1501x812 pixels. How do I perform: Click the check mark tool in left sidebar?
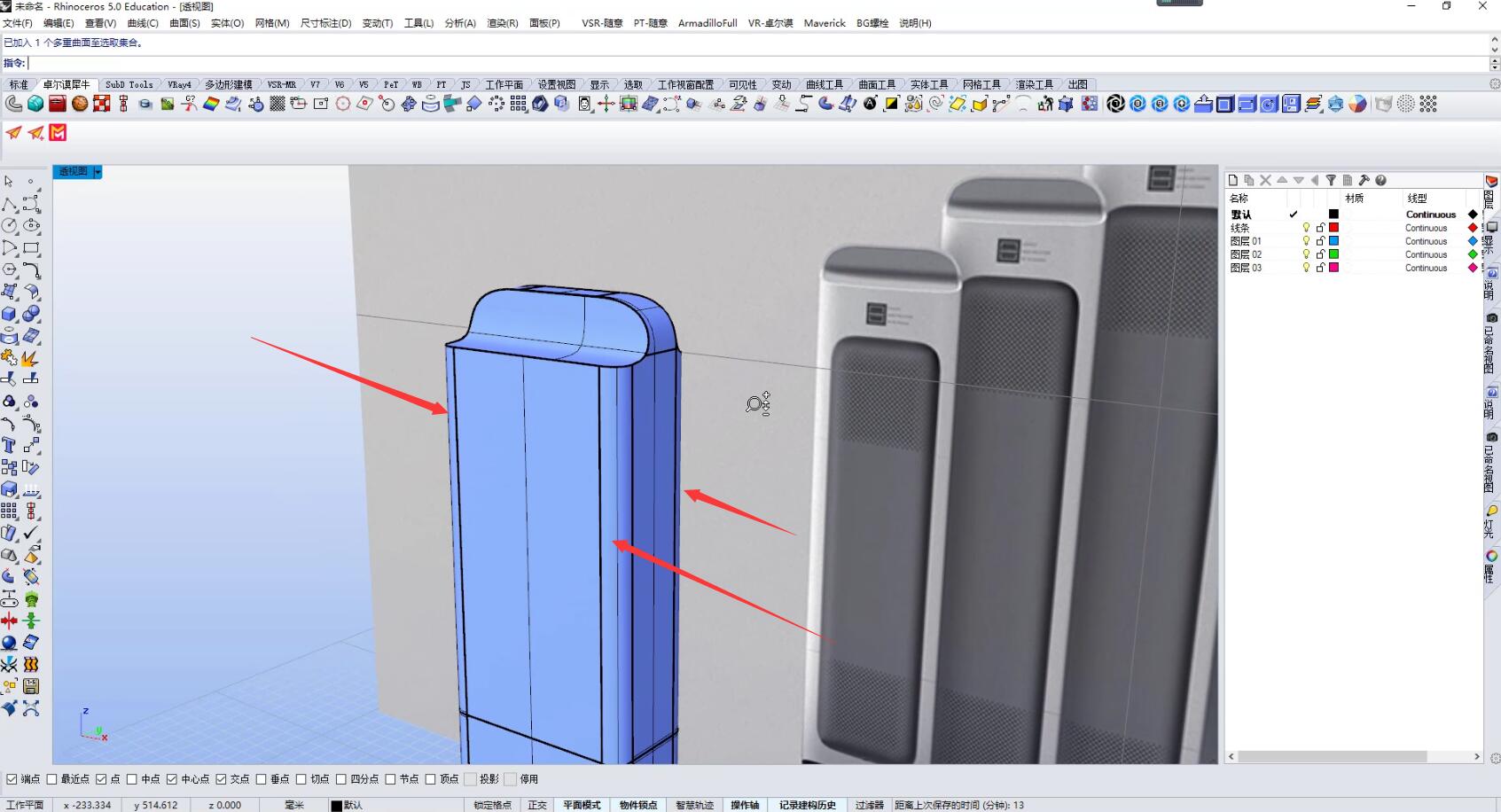pyautogui.click(x=31, y=533)
